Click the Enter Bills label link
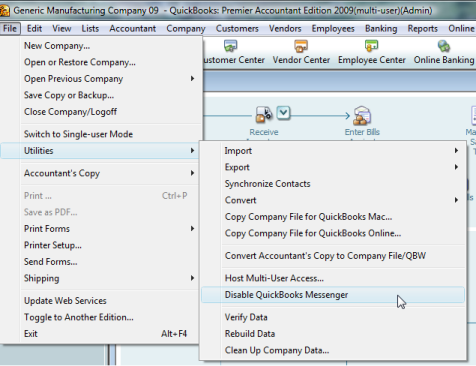This screenshot has height=366, width=476. (x=362, y=132)
